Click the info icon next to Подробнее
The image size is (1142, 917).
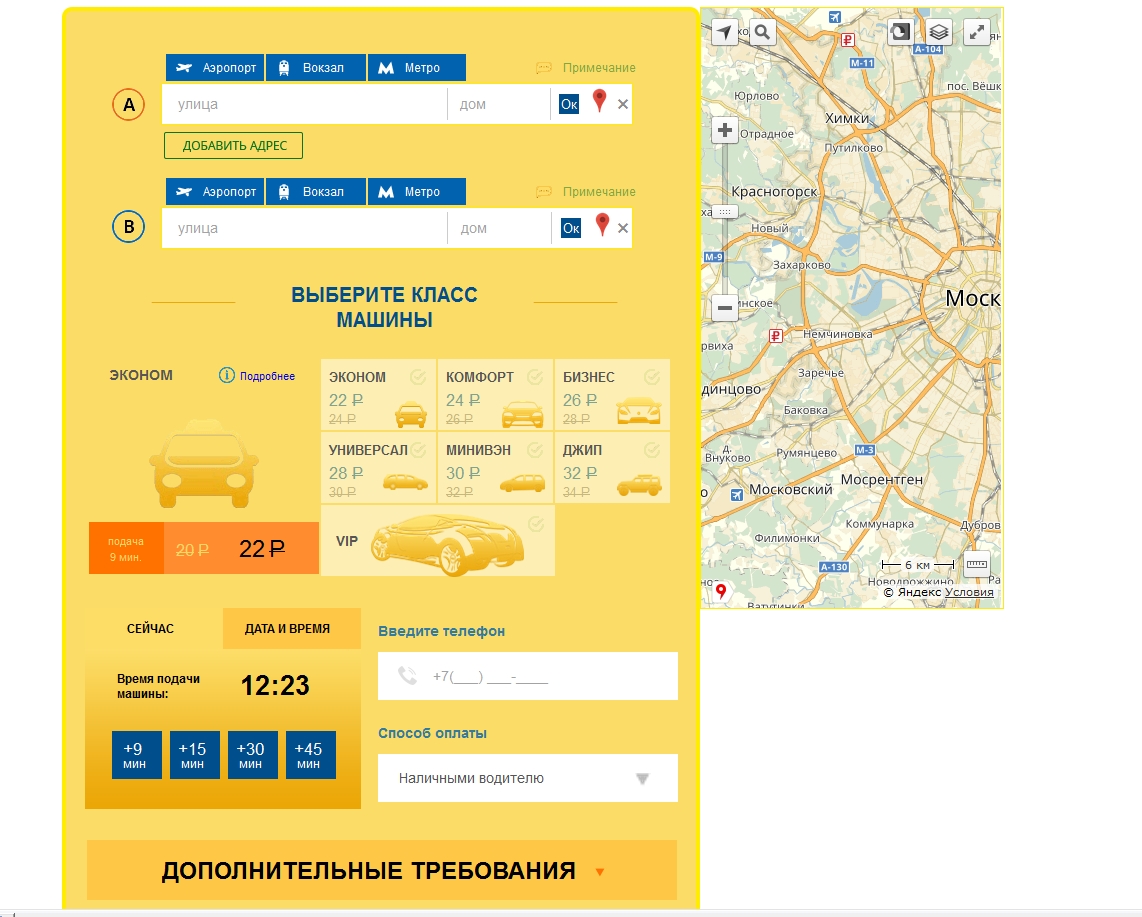(x=227, y=375)
